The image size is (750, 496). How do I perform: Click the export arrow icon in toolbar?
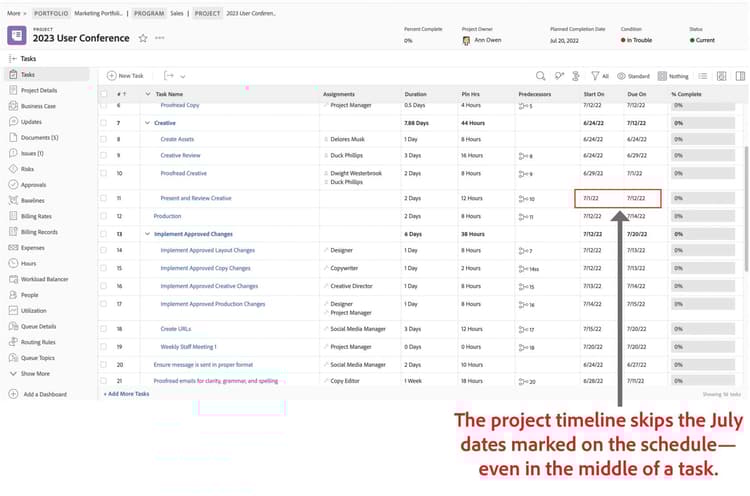169,76
